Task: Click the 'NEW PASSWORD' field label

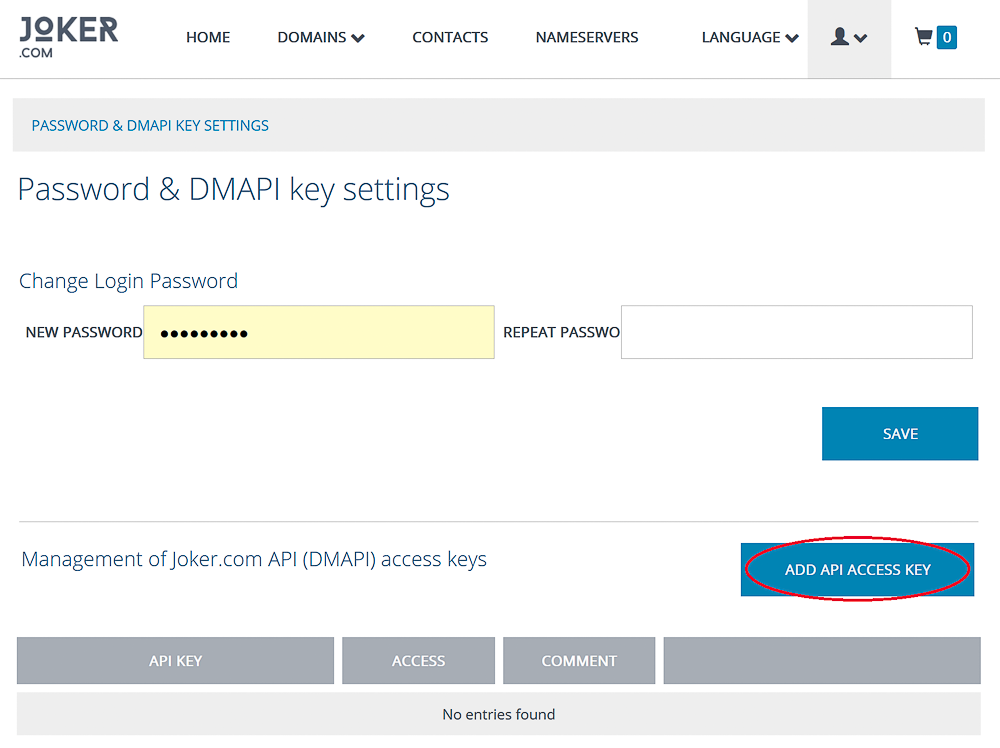Action: [x=84, y=332]
